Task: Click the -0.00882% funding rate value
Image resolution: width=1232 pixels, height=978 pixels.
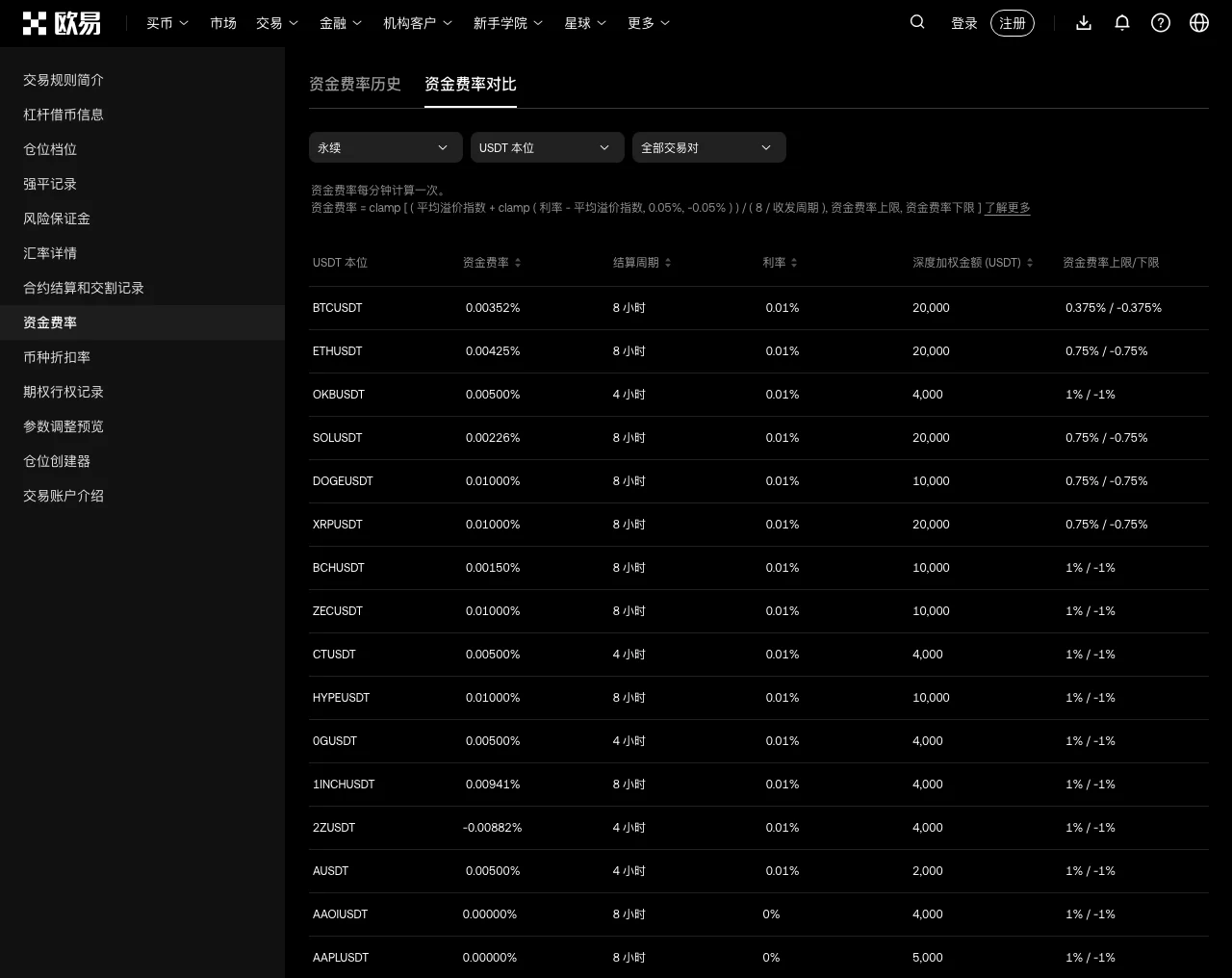Action: point(493,828)
